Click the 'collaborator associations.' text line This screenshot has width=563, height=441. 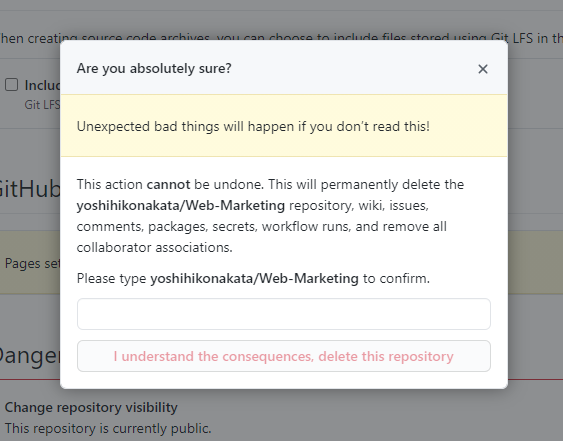[154, 247]
